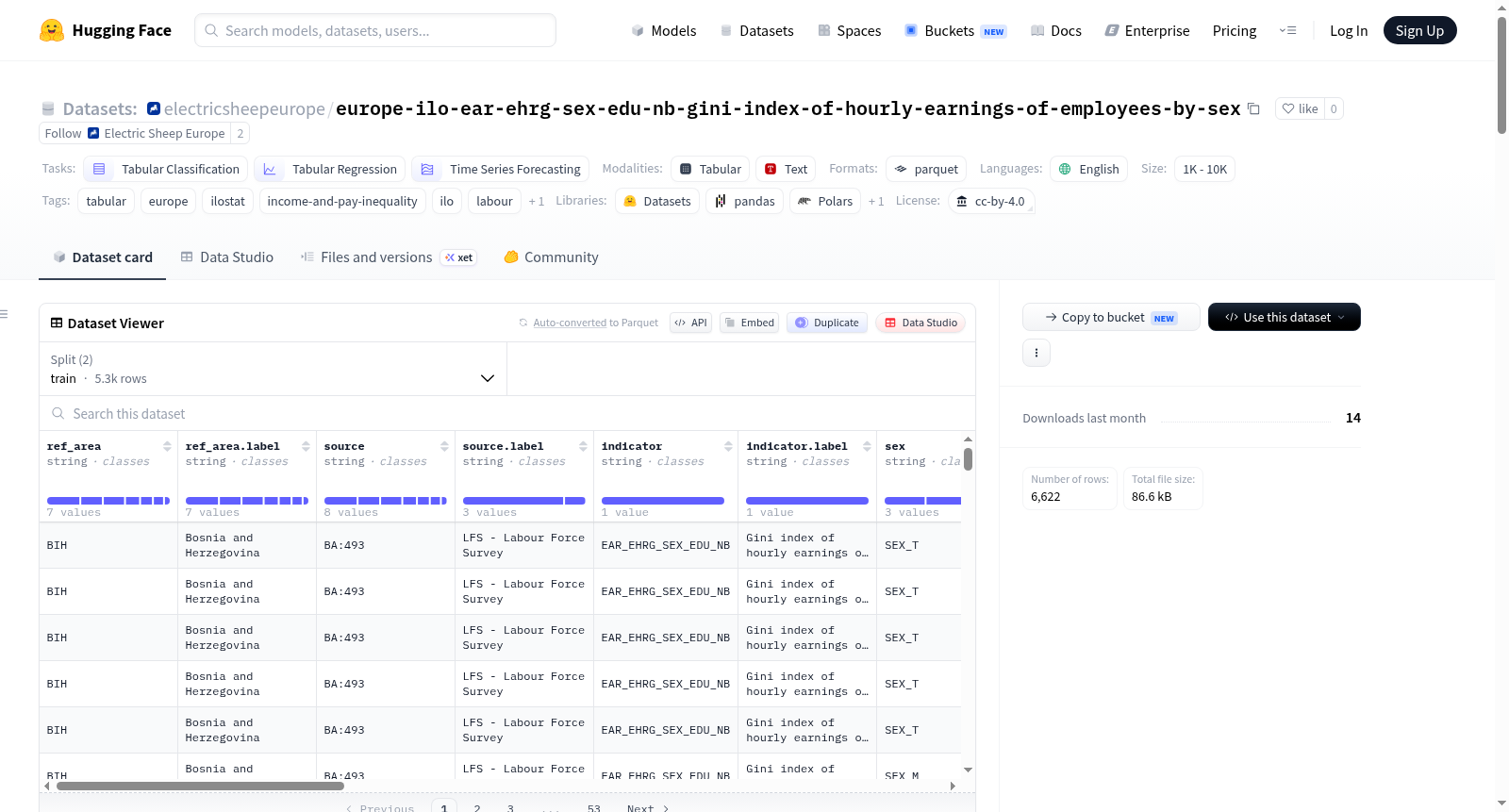1509x812 pixels.
Task: Click Log In
Action: 1349,31
